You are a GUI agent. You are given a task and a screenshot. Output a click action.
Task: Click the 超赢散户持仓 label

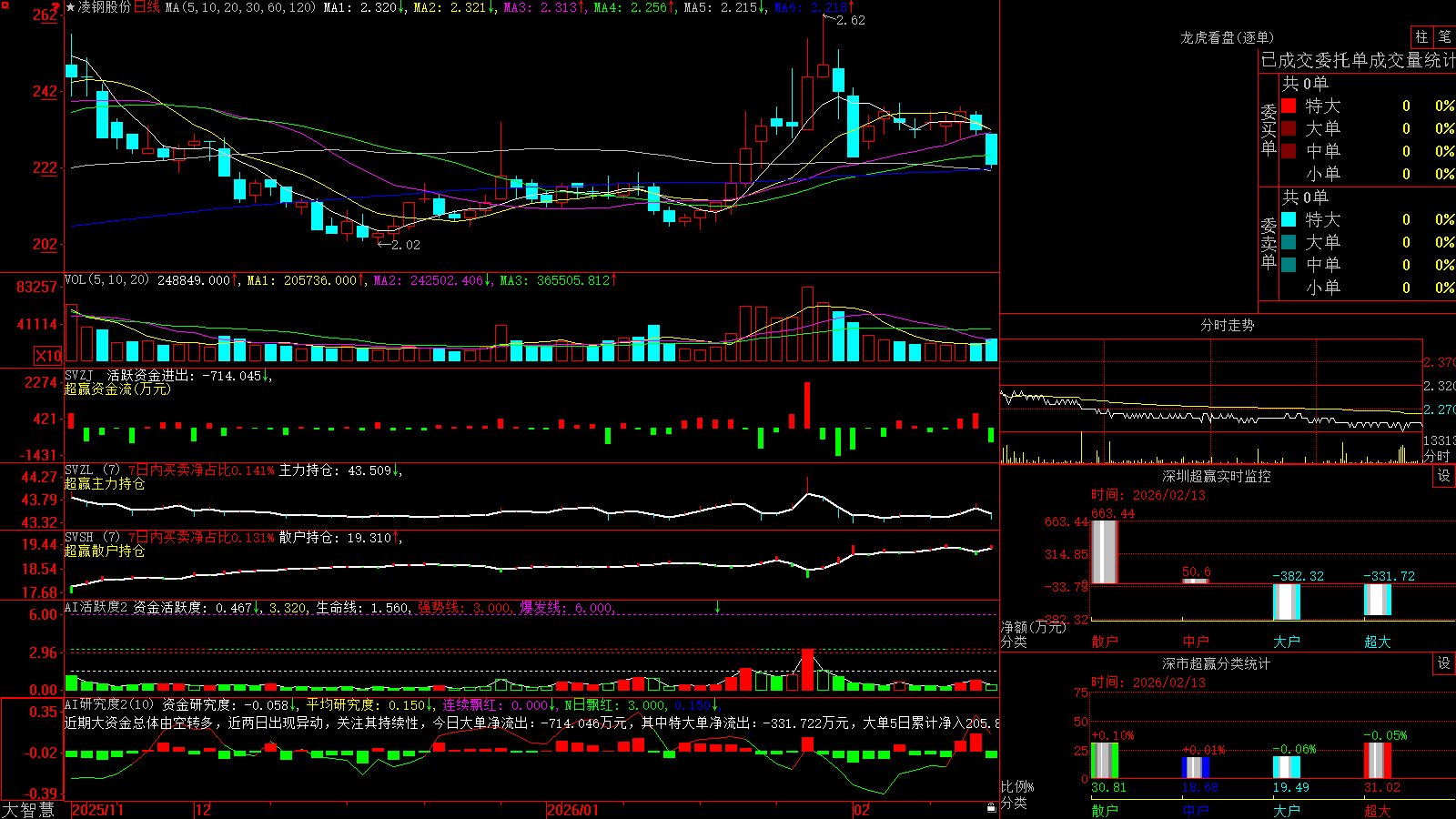pyautogui.click(x=105, y=551)
